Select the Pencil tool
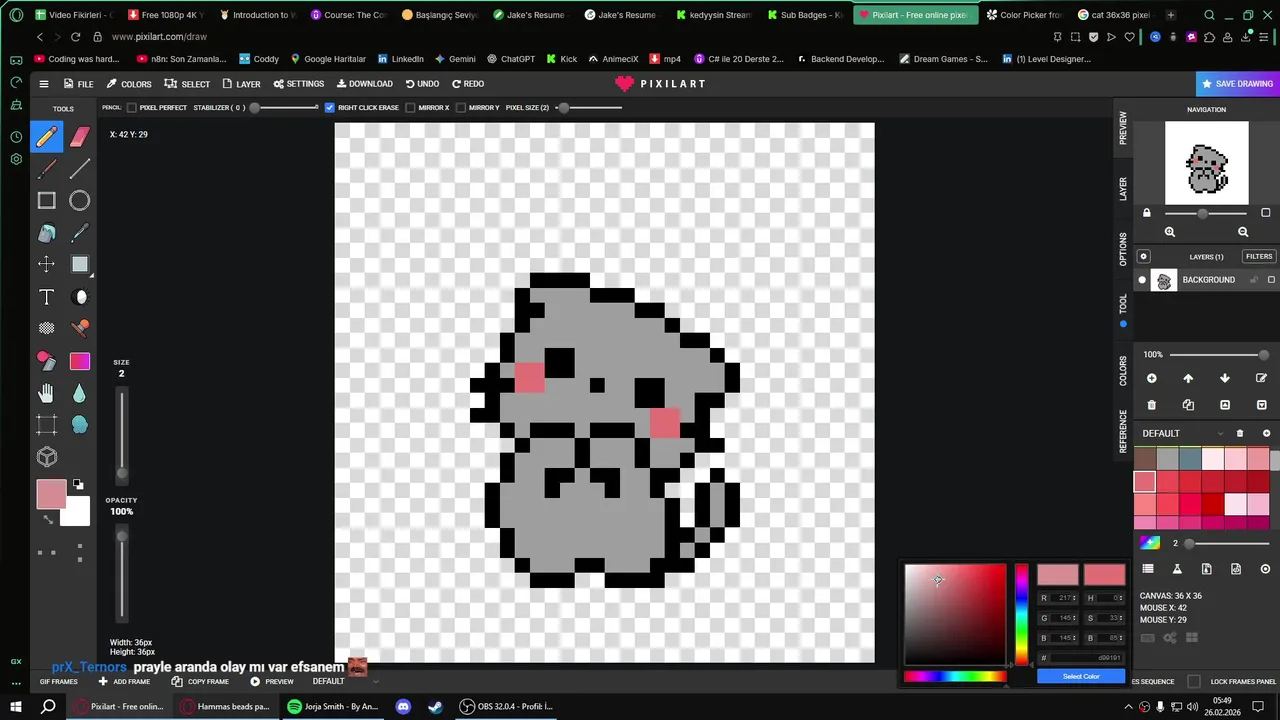 (46, 137)
